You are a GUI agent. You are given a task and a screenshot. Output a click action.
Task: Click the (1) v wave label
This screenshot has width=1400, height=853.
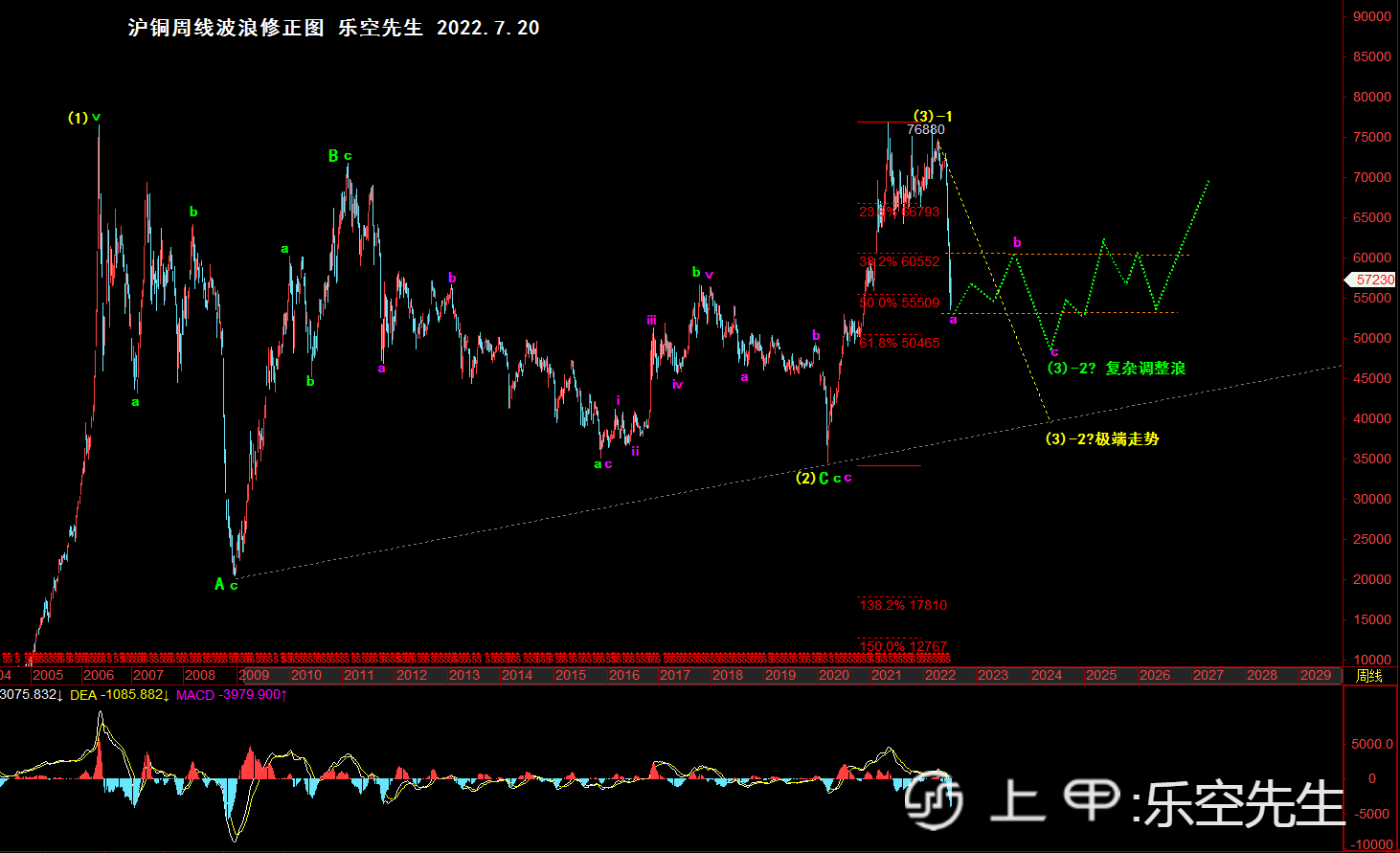pos(84,118)
